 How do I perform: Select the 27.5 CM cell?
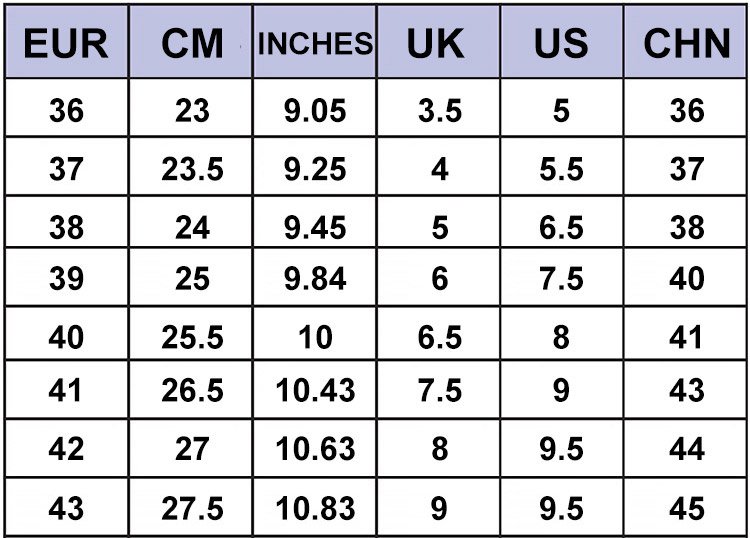tap(192, 509)
